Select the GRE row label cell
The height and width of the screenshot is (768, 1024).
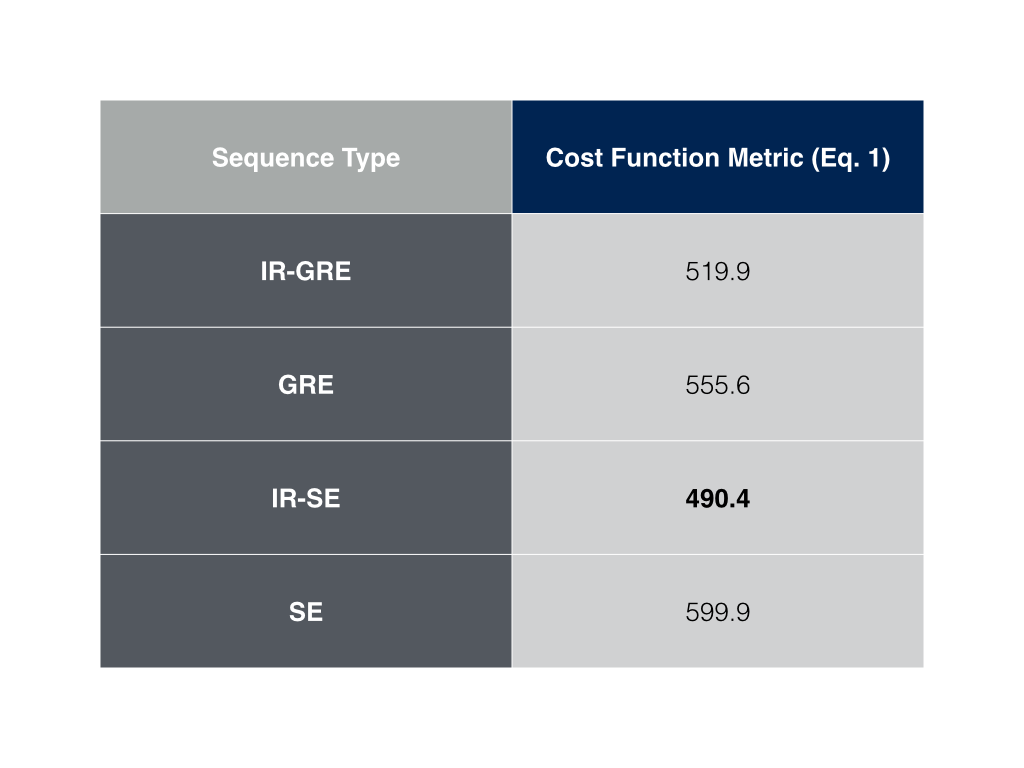point(306,385)
